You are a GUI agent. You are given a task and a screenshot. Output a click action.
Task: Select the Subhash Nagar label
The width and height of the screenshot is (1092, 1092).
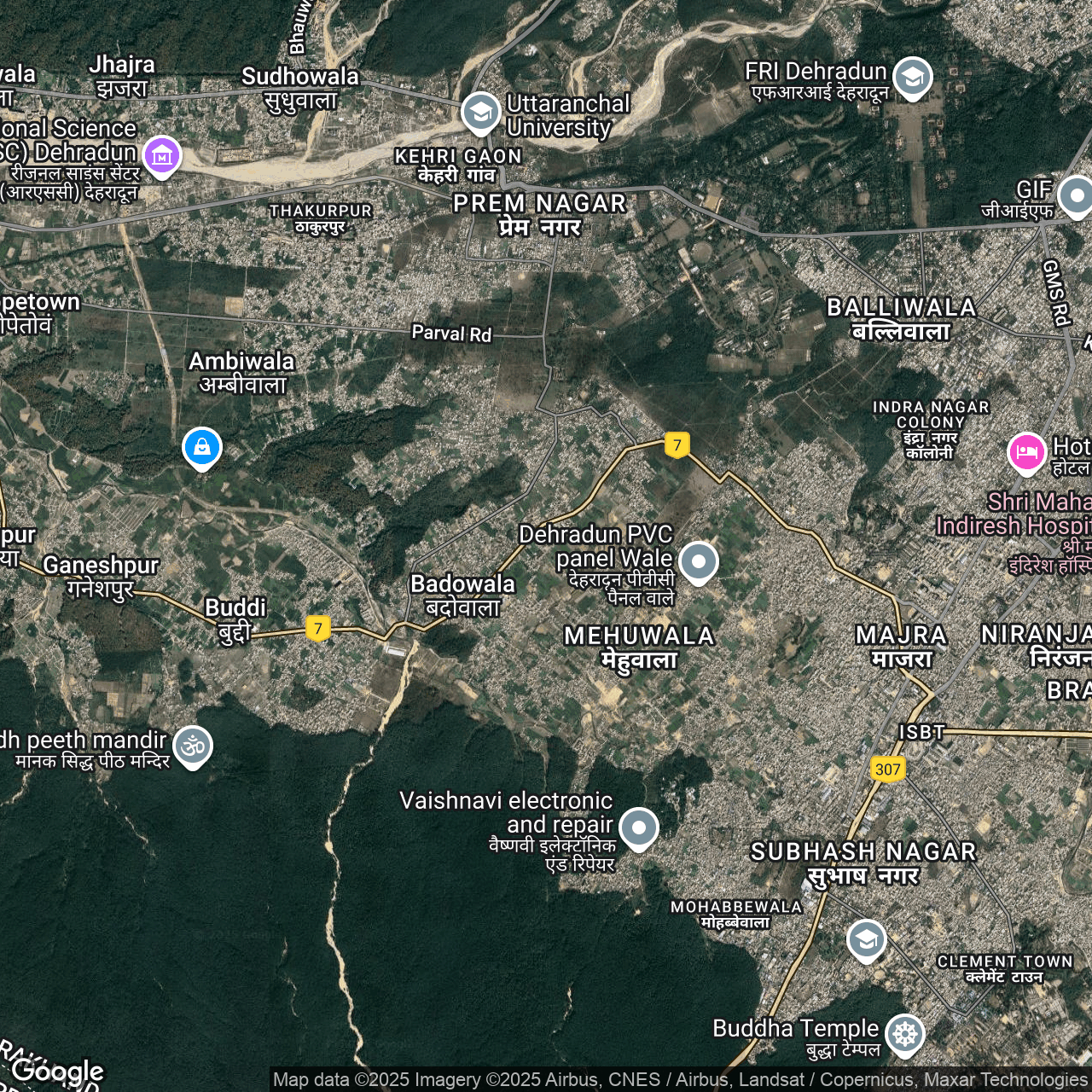[x=863, y=863]
